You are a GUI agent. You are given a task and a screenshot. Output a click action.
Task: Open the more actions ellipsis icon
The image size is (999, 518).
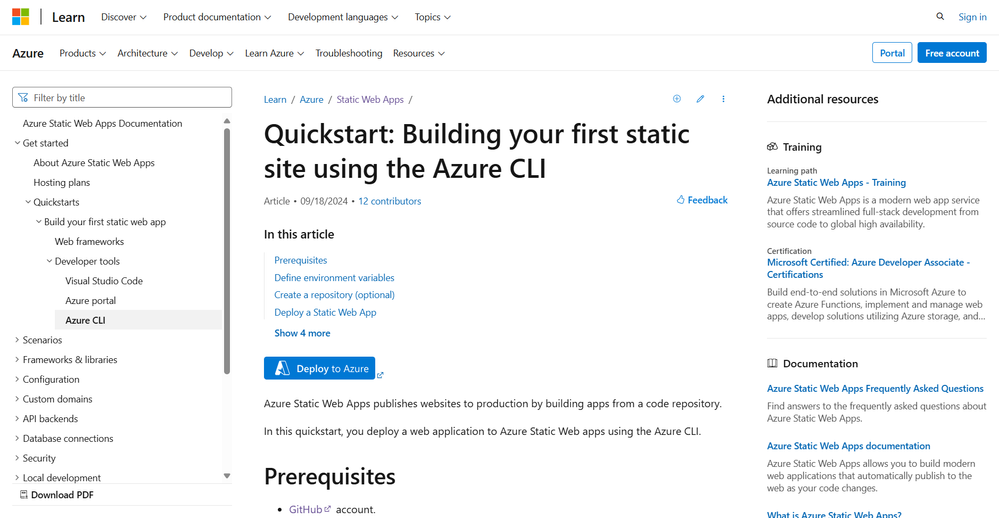(723, 99)
